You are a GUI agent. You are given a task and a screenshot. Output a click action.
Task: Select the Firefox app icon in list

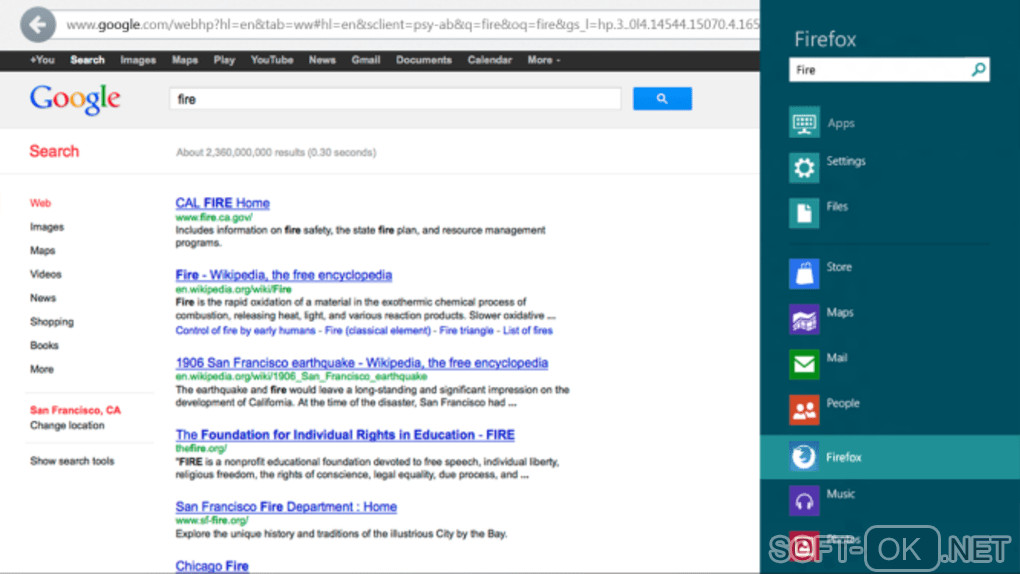[804, 457]
